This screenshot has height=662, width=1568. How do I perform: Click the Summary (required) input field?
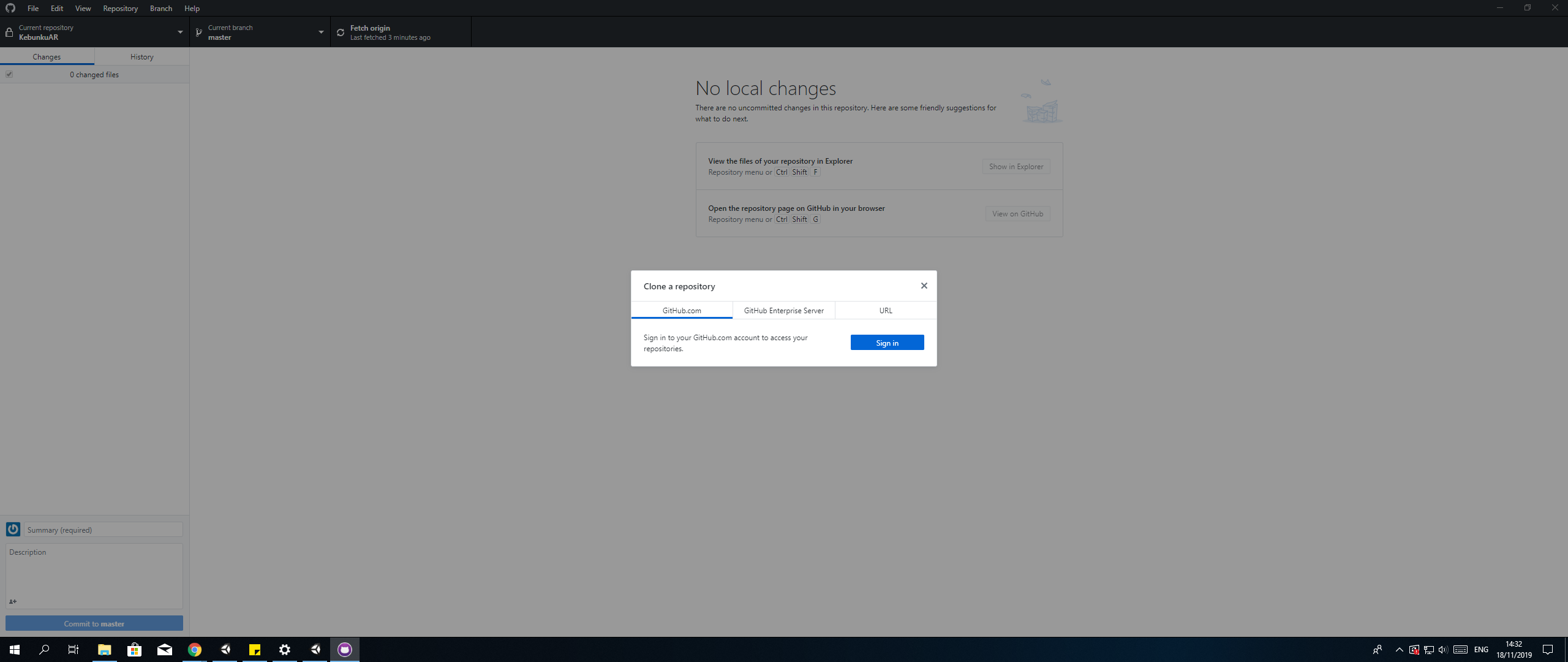[103, 530]
